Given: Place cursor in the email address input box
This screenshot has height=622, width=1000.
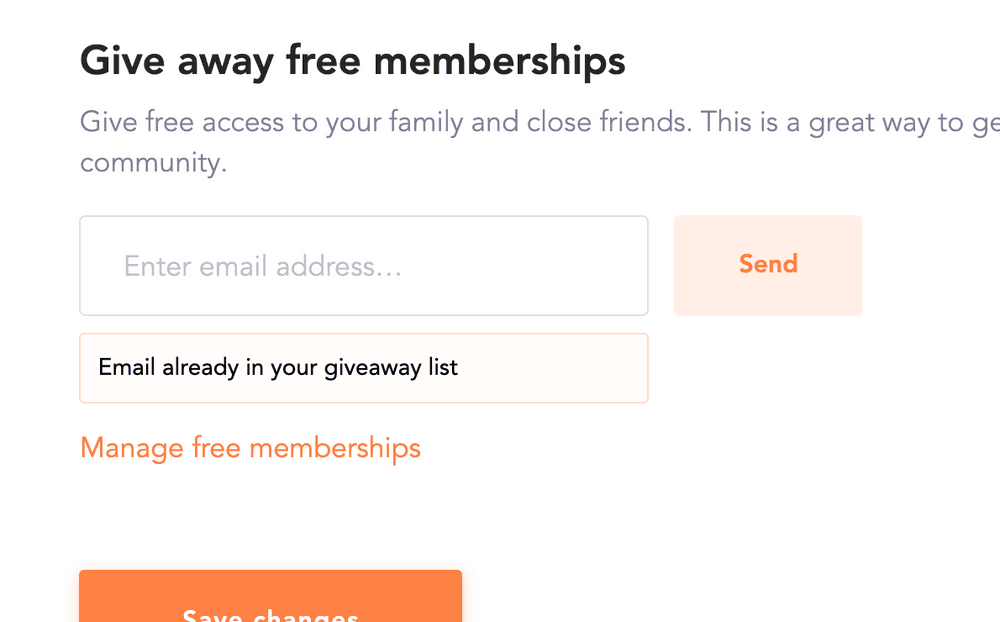Looking at the screenshot, I should [x=364, y=265].
